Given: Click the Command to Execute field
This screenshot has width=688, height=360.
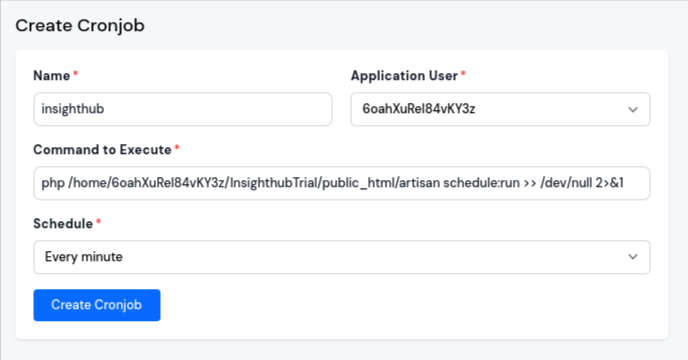Looking at the screenshot, I should pyautogui.click(x=342, y=183).
